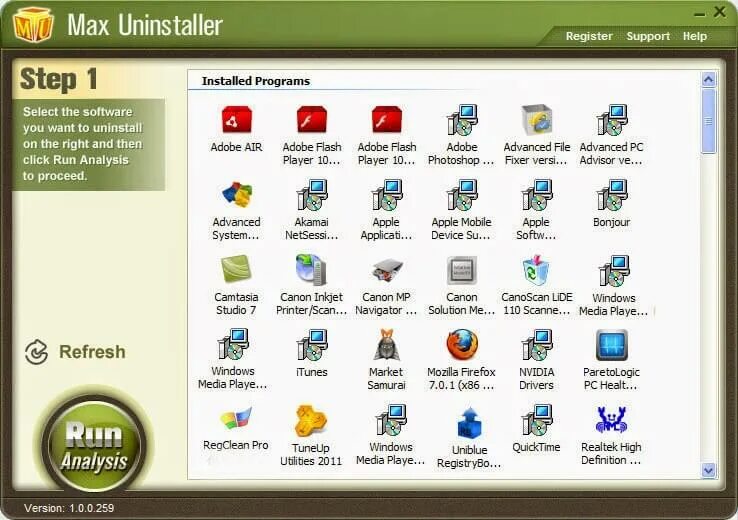This screenshot has height=520, width=738.
Task: Select Adobe Flash Player beside Adobe Photoshop
Action: pyautogui.click(x=386, y=136)
